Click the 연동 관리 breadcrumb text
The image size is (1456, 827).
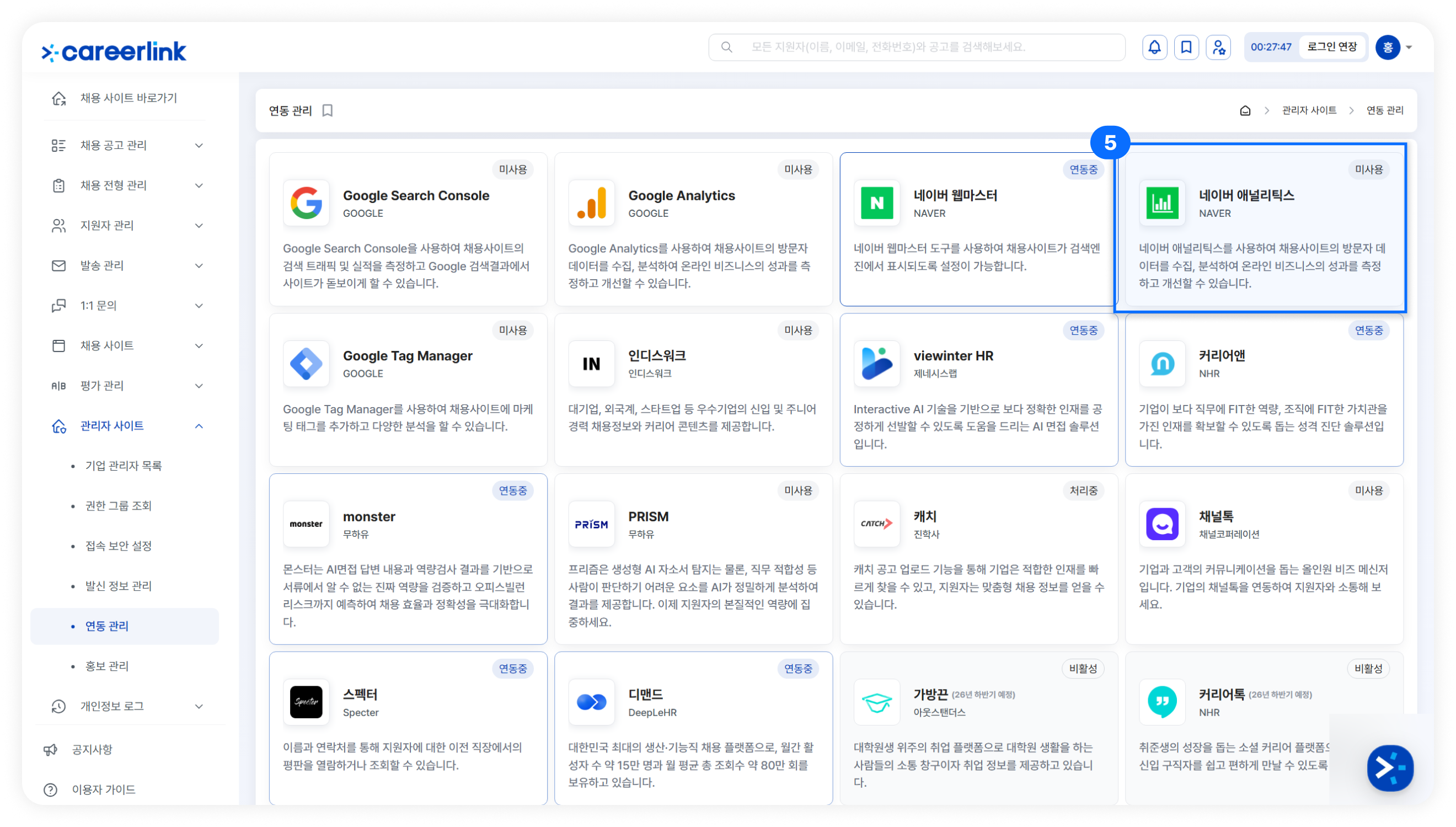(1384, 110)
